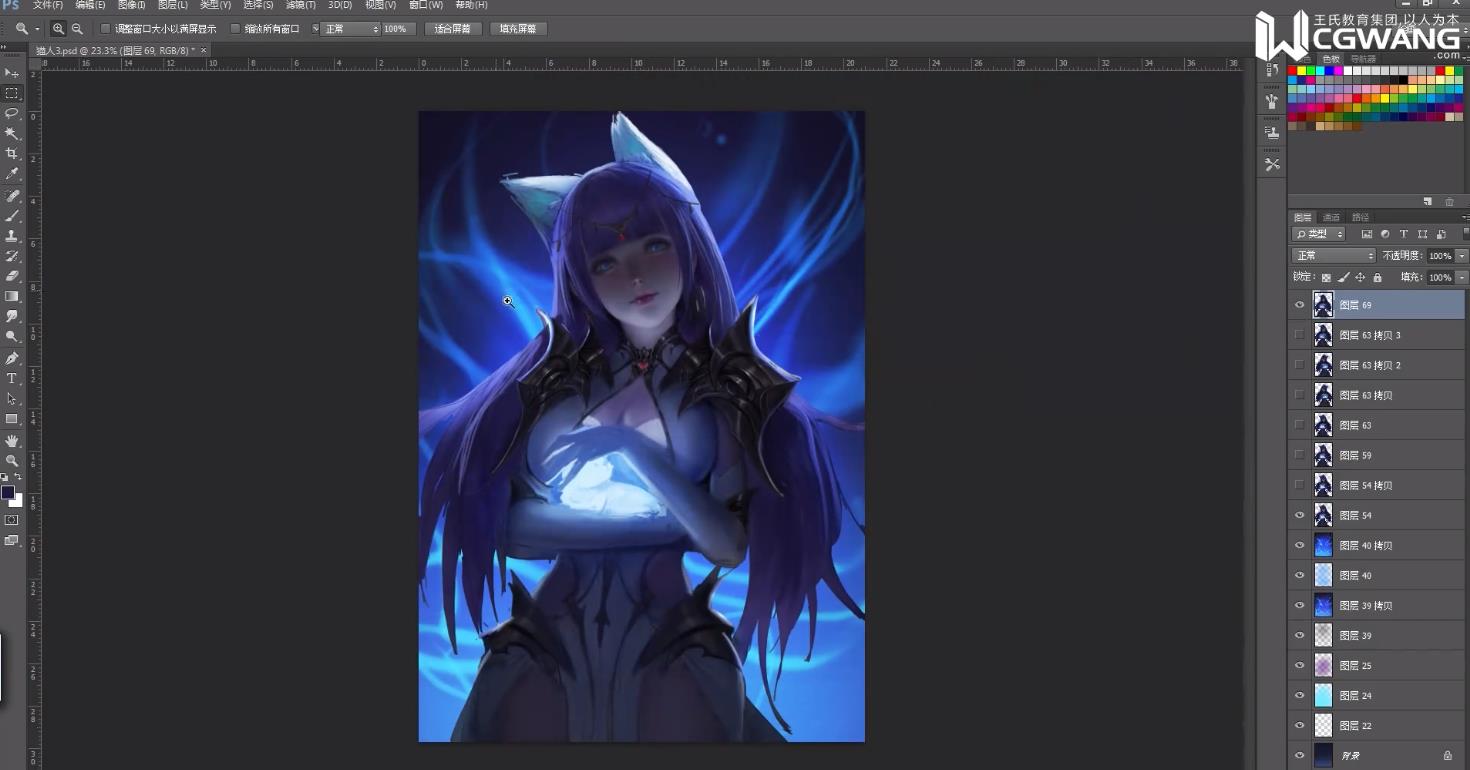Open layer blend mode 正常 dropdown
The image size is (1470, 770).
tap(1334, 256)
